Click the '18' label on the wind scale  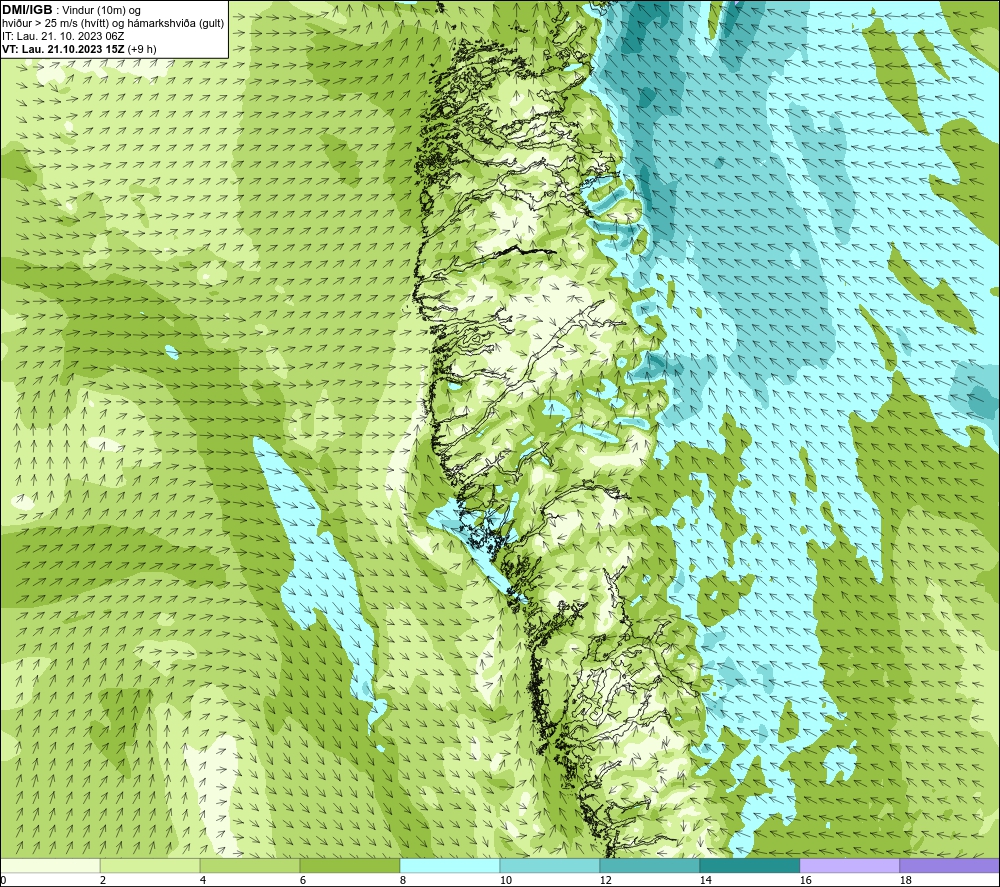905,881
